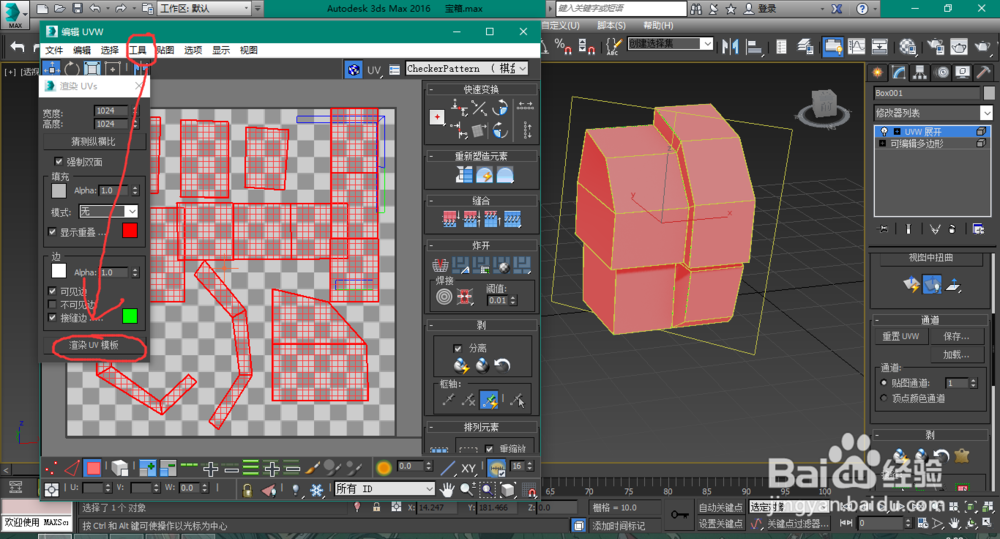Image resolution: width=1000 pixels, height=539 pixels.
Task: Select the zoom region tool
Action: point(487,489)
